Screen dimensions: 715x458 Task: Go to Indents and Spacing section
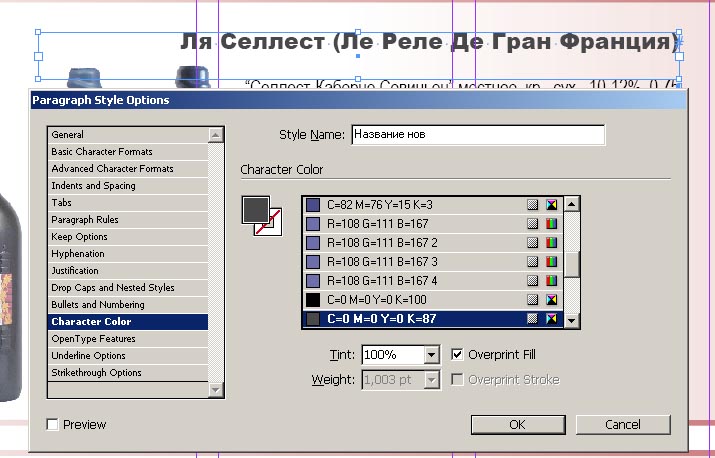(x=128, y=186)
